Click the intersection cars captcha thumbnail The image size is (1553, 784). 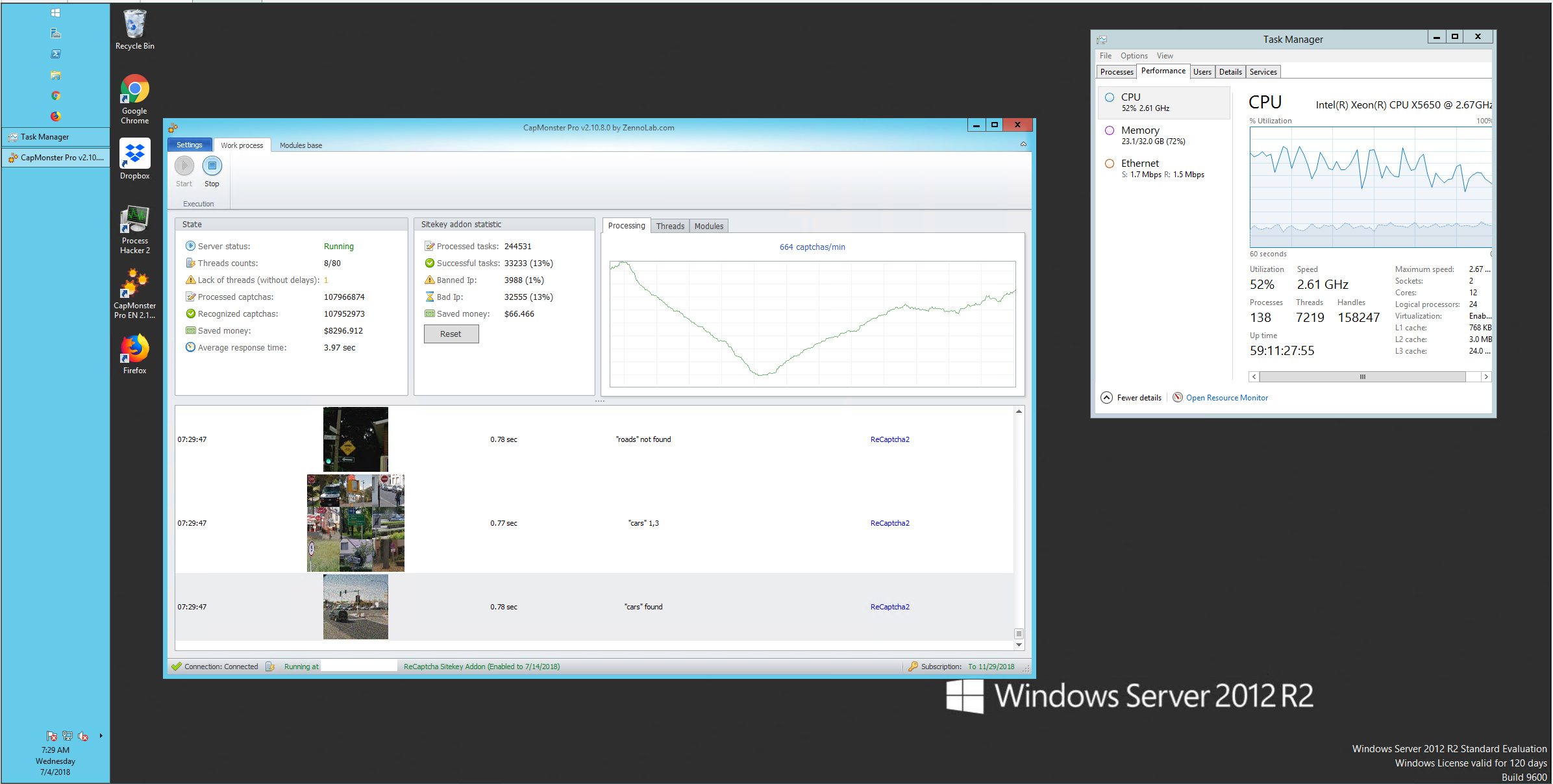356,607
